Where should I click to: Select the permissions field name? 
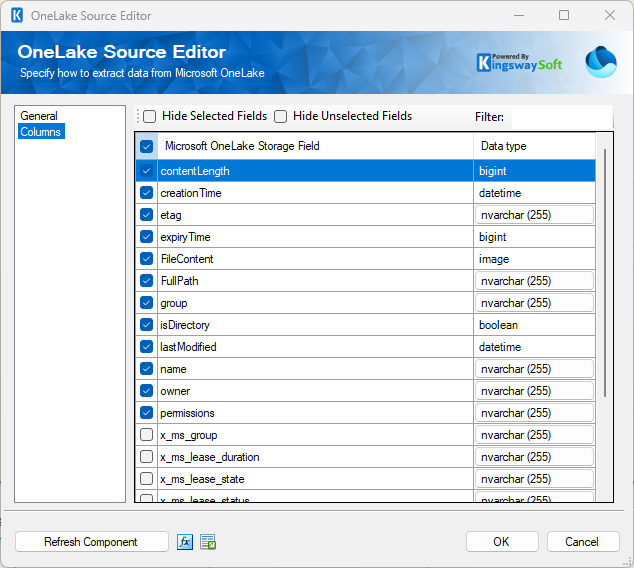[187, 413]
